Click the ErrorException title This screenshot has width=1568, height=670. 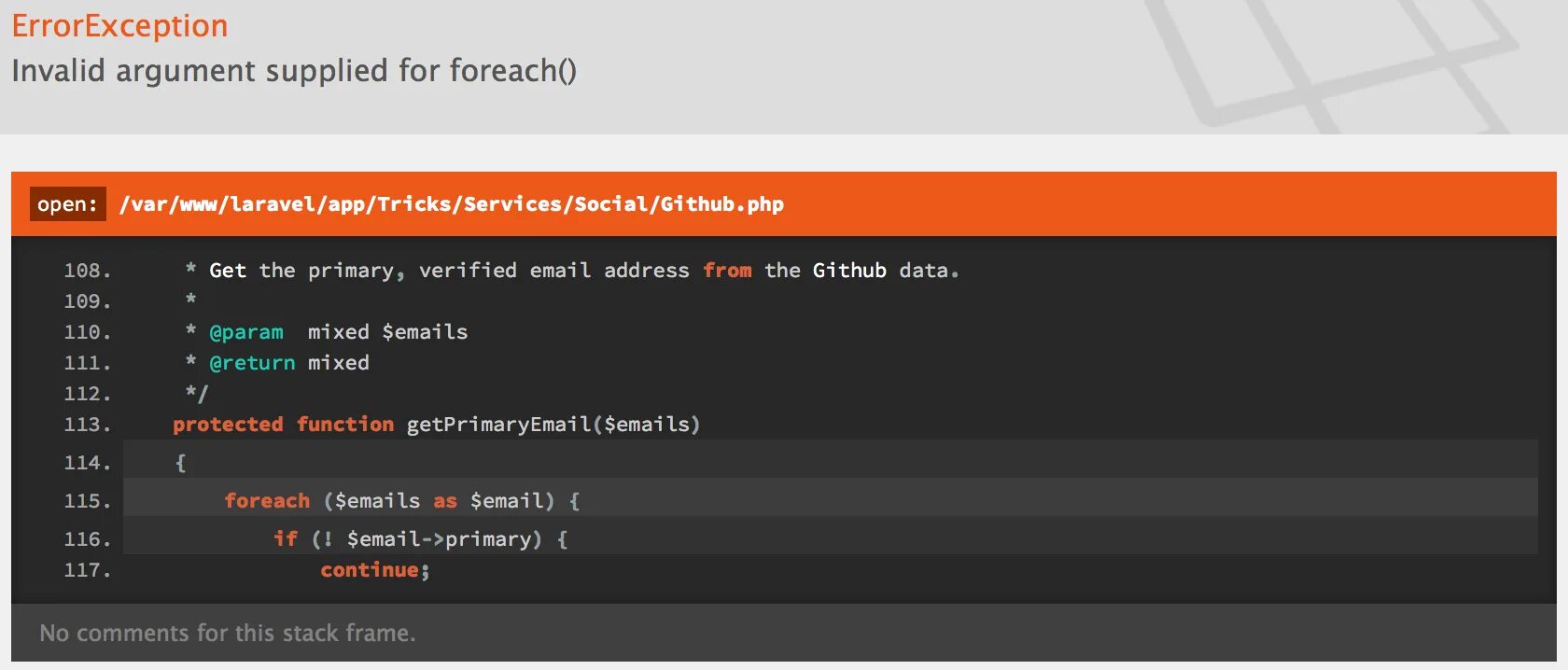[x=119, y=26]
